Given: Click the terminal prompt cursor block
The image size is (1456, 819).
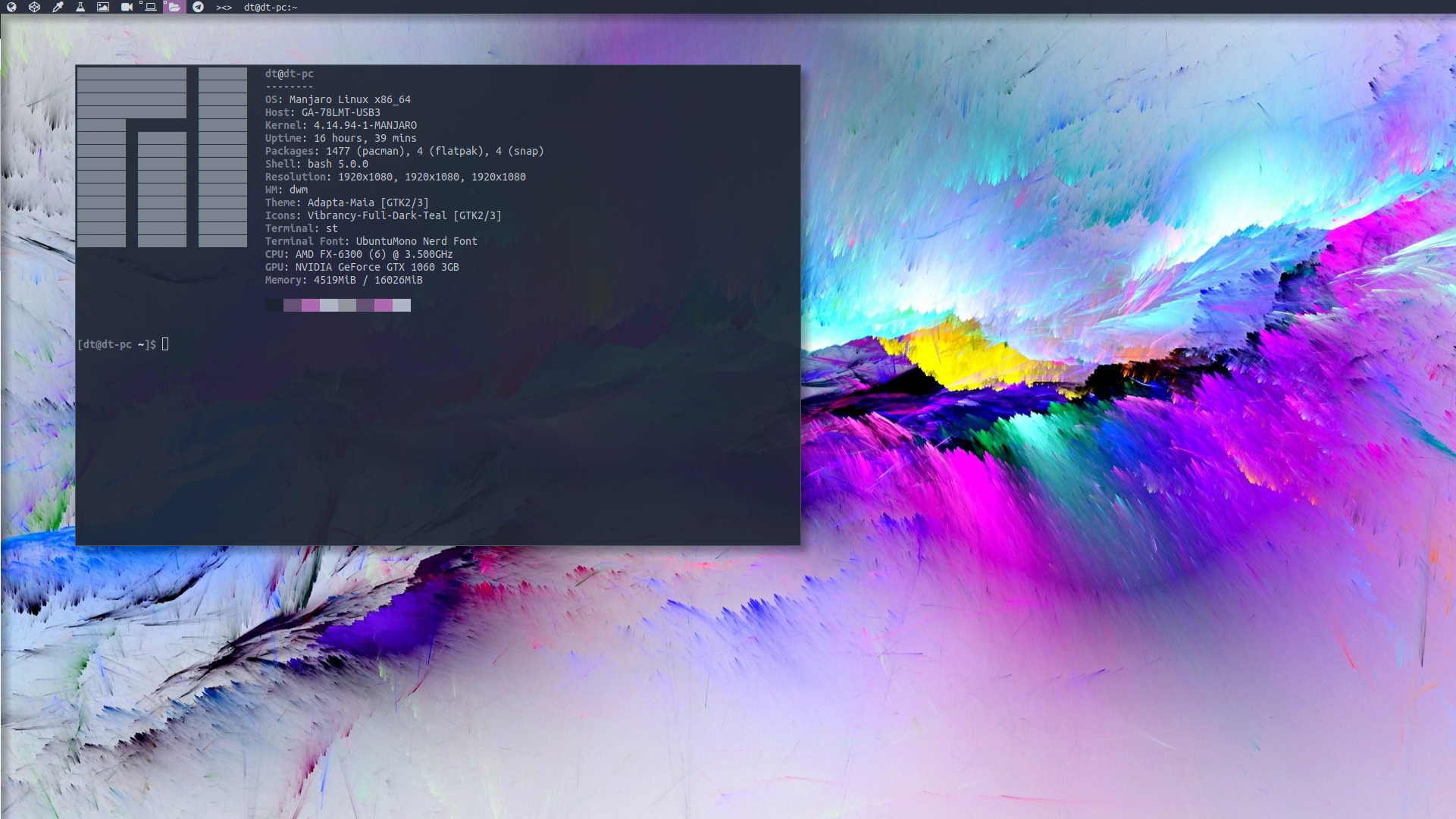Looking at the screenshot, I should click(165, 344).
